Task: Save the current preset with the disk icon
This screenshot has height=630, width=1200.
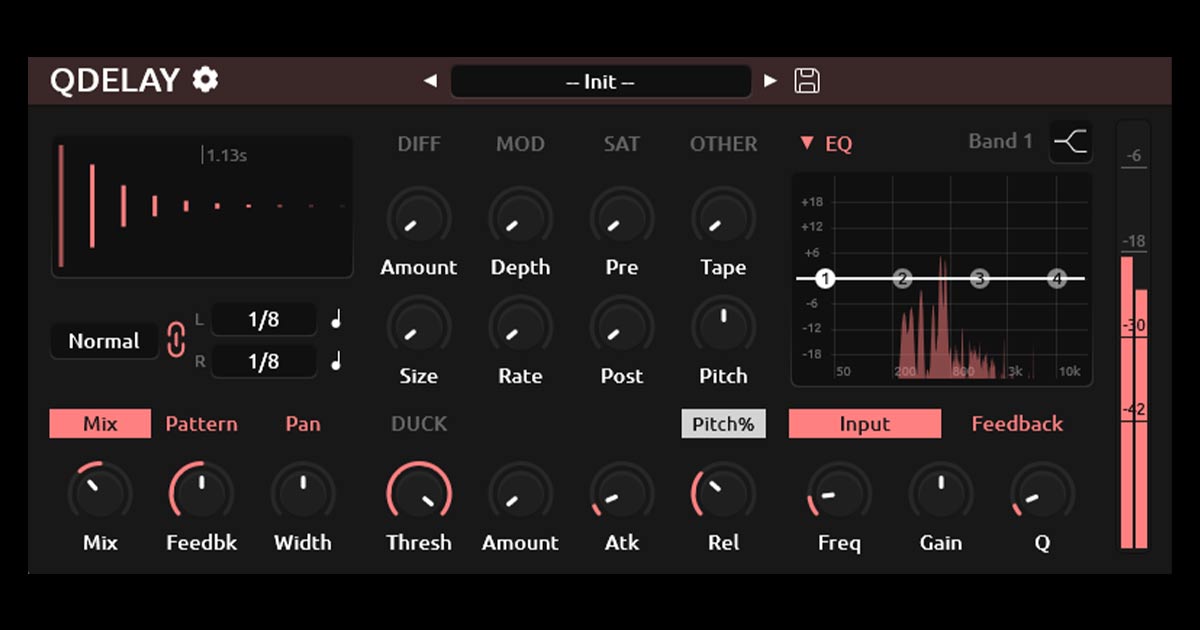Action: (x=806, y=80)
